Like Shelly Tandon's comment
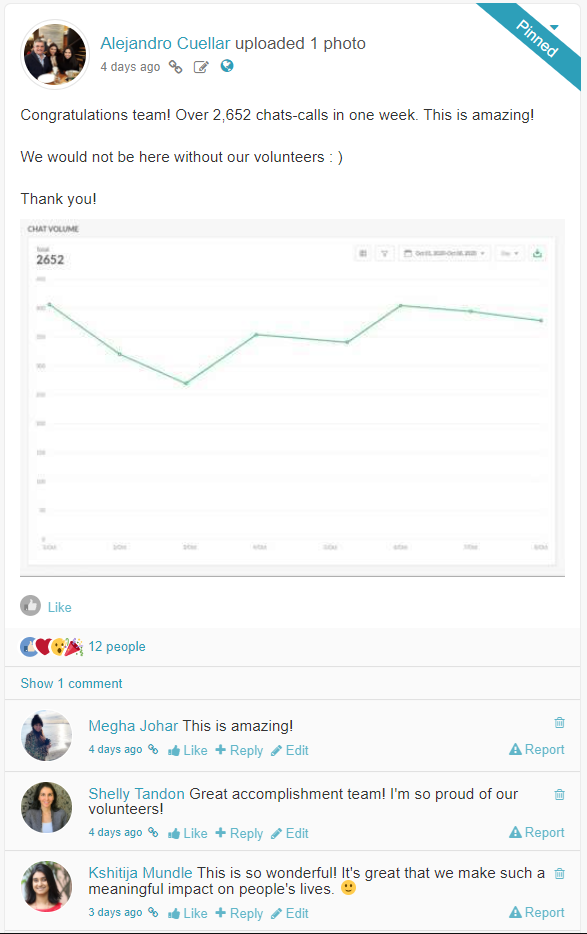587x934 pixels. point(188,833)
